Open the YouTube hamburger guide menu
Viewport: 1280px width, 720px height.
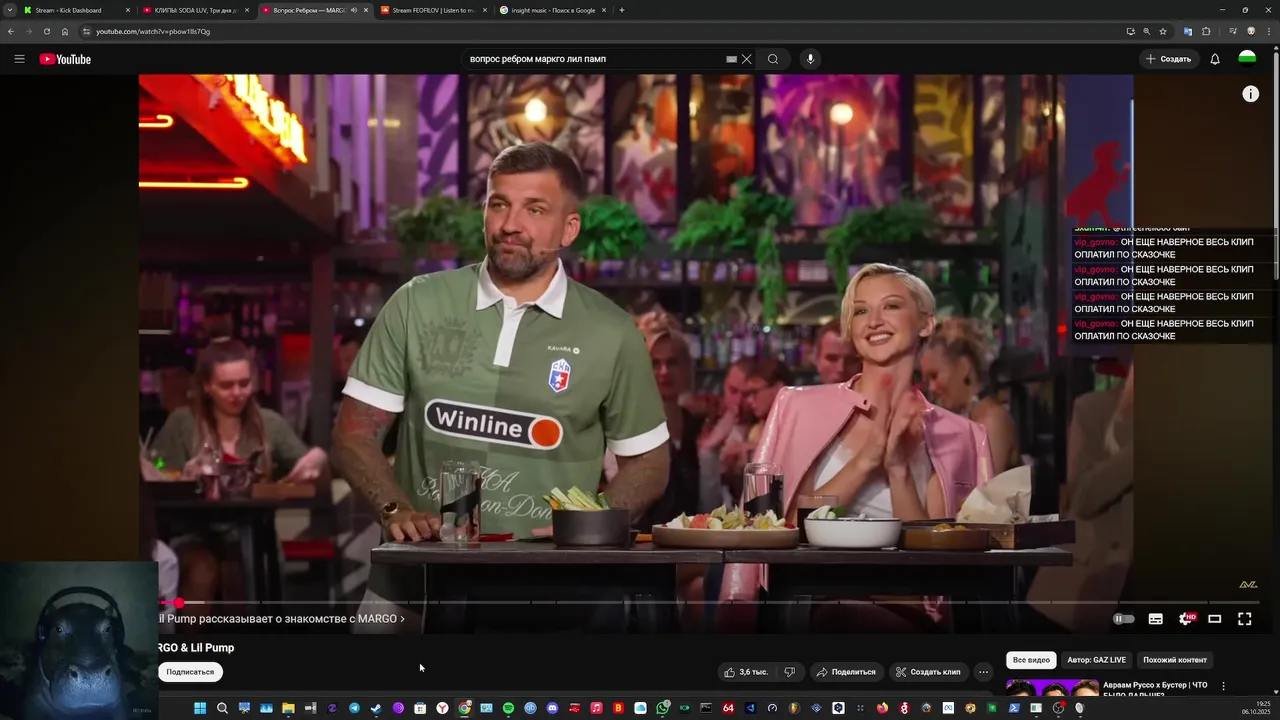(x=19, y=59)
